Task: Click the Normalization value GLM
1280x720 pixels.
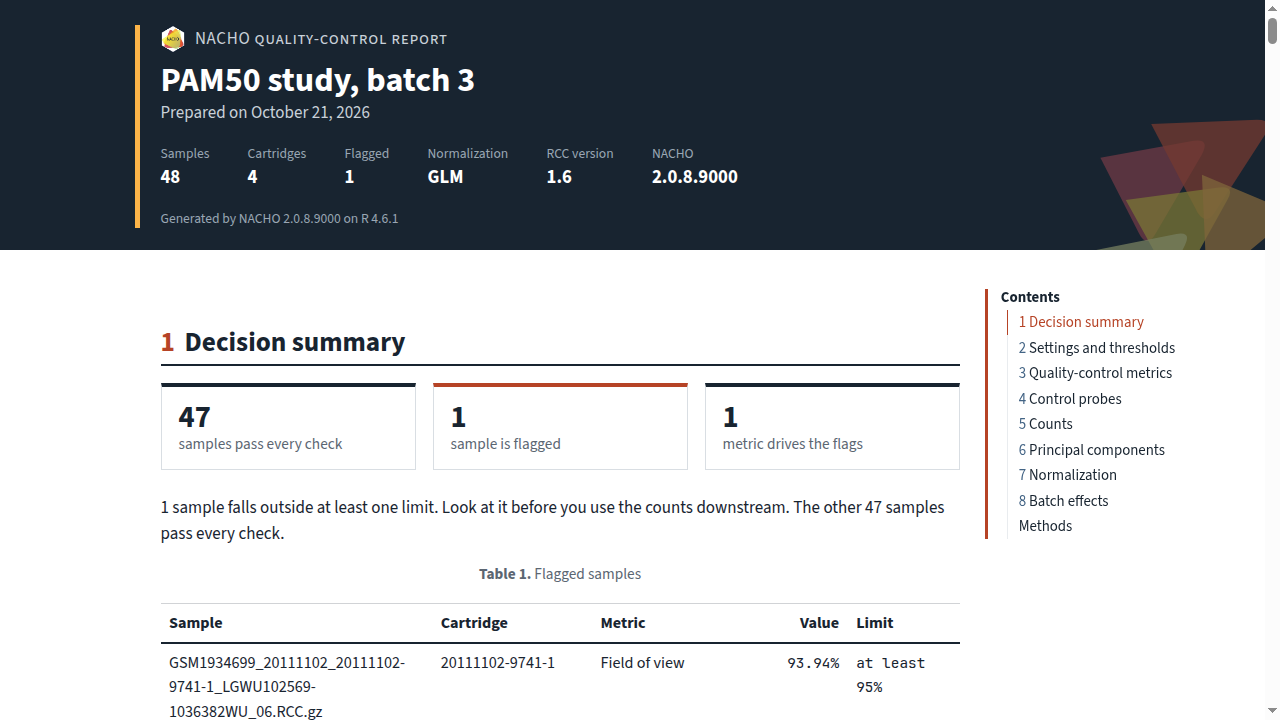Action: pos(445,177)
